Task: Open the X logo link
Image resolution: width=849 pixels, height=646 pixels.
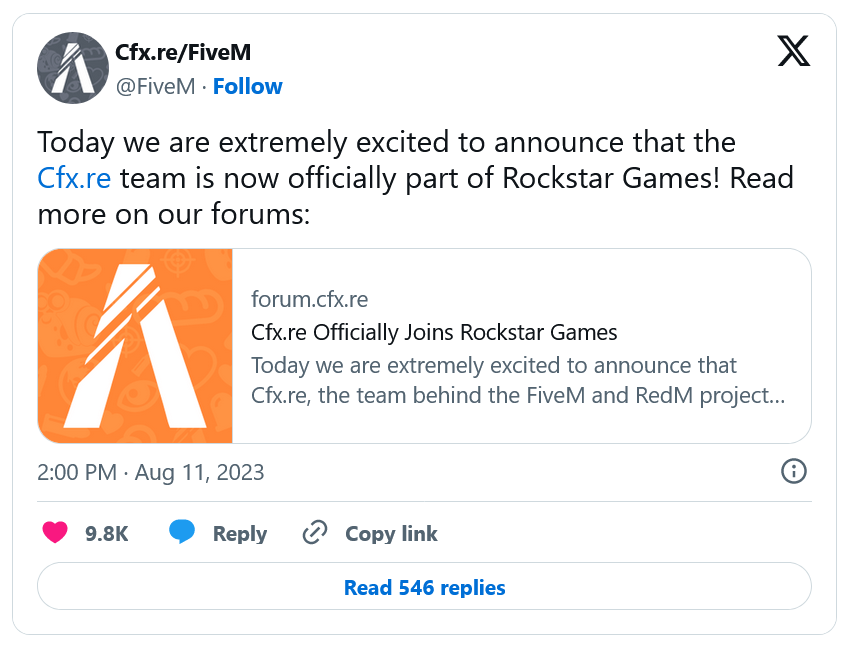Action: click(793, 51)
